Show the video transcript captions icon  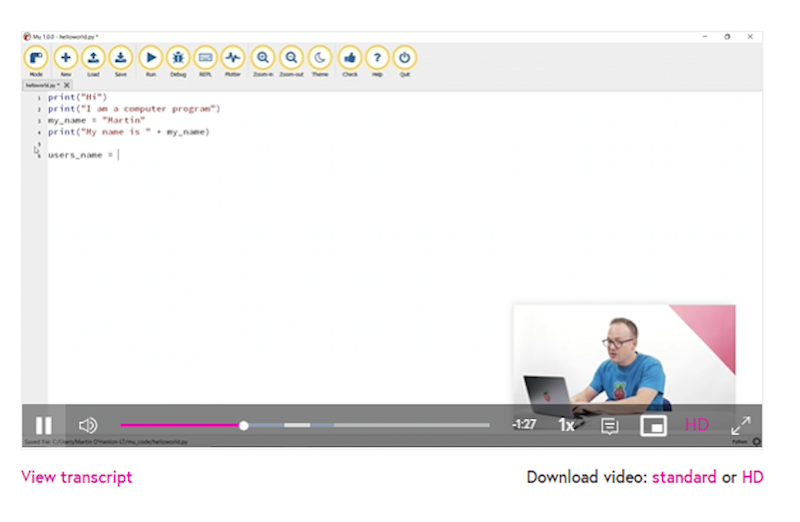pos(610,426)
